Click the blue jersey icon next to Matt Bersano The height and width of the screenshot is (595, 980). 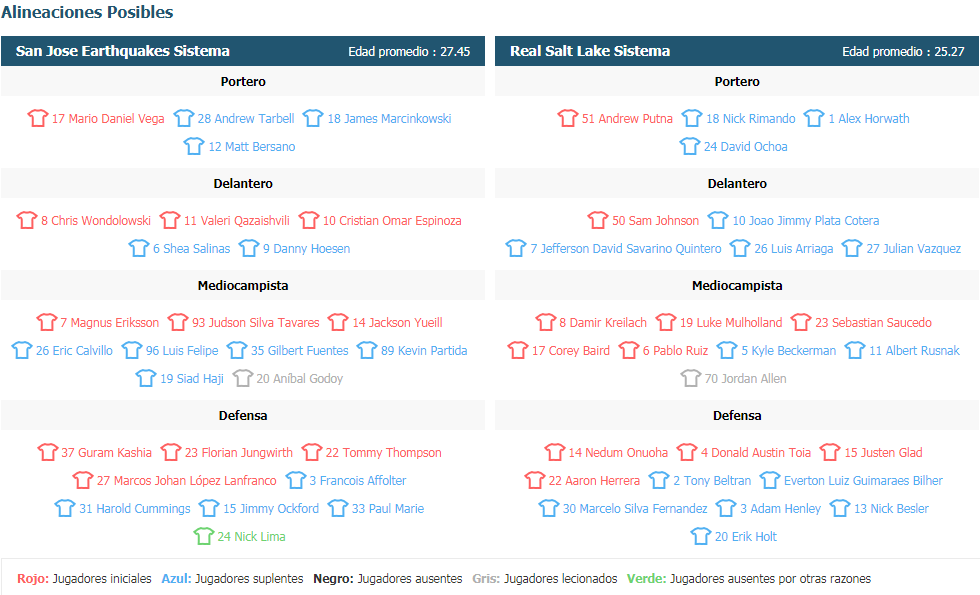(194, 146)
